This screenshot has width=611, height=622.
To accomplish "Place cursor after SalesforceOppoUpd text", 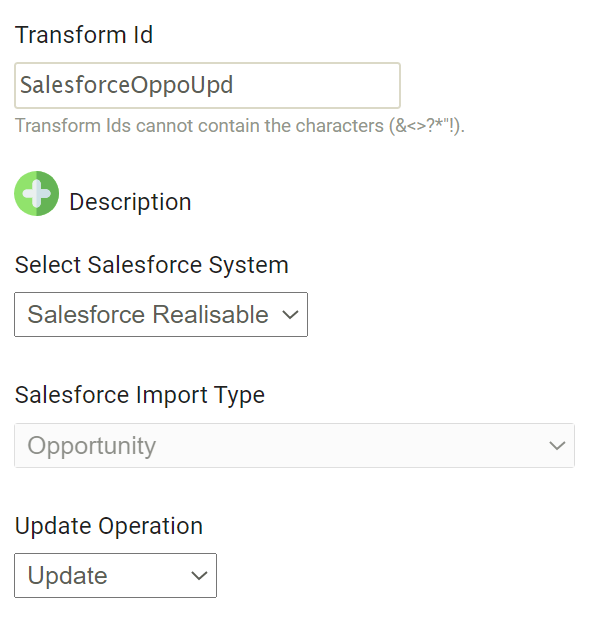I will pyautogui.click(x=235, y=86).
